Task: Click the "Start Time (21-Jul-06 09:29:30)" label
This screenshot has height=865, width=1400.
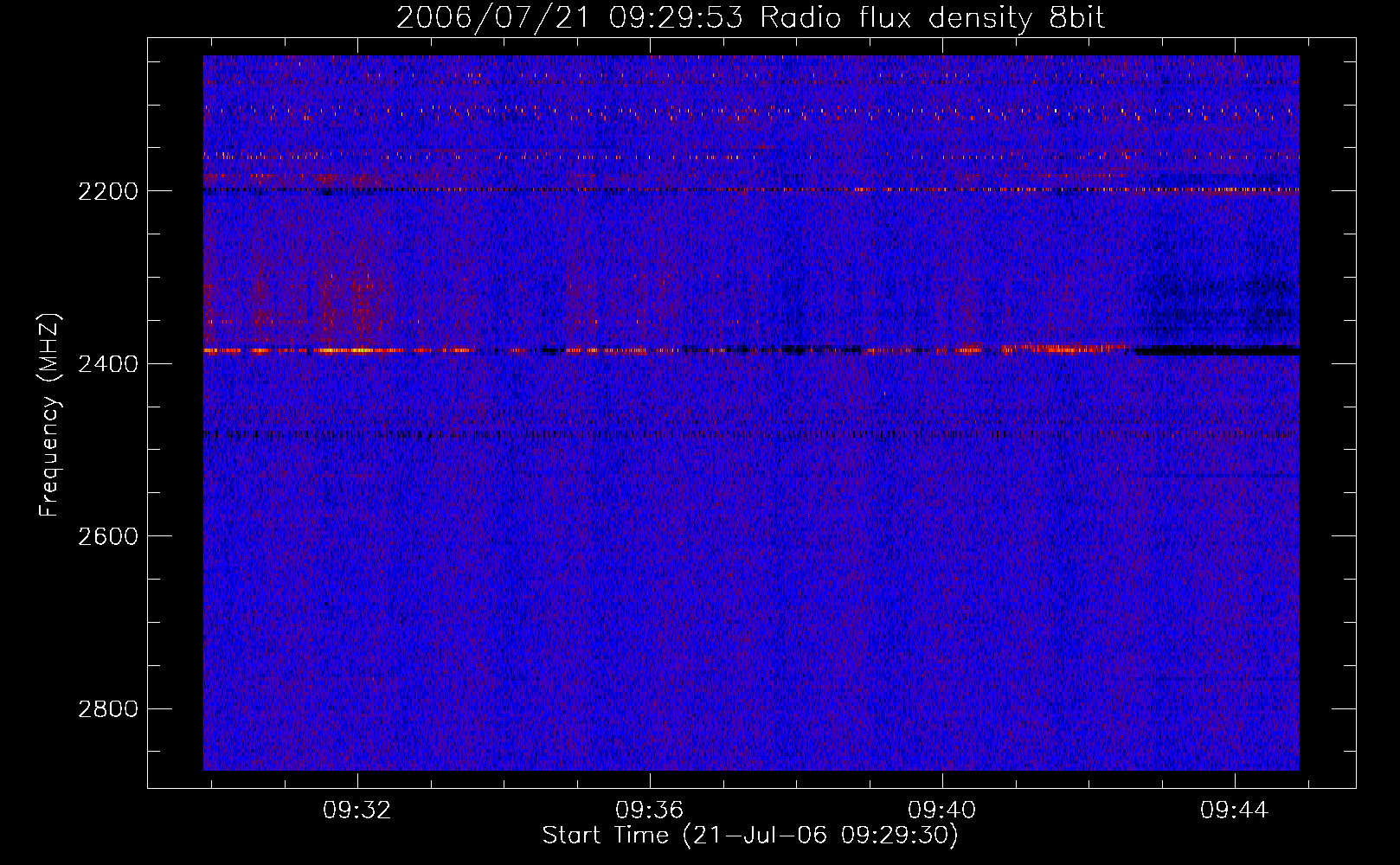Action: 750,836
